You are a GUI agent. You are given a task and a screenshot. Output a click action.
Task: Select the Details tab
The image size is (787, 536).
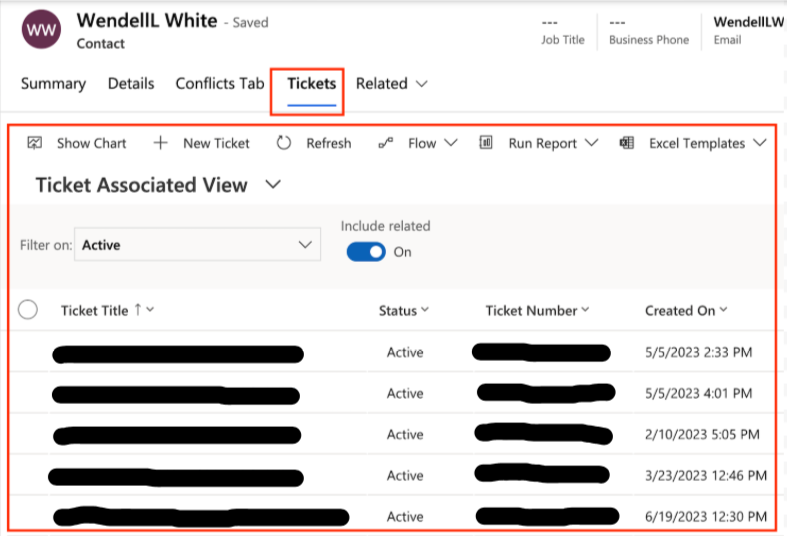pos(131,83)
